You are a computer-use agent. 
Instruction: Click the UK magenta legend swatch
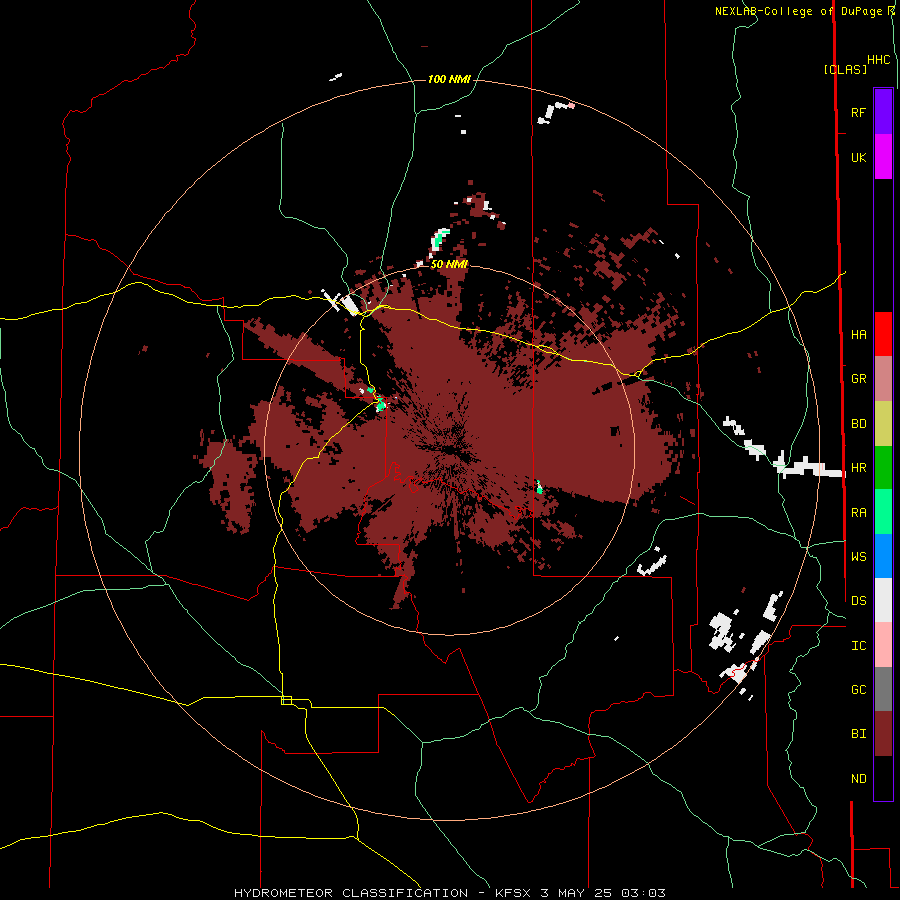point(883,157)
